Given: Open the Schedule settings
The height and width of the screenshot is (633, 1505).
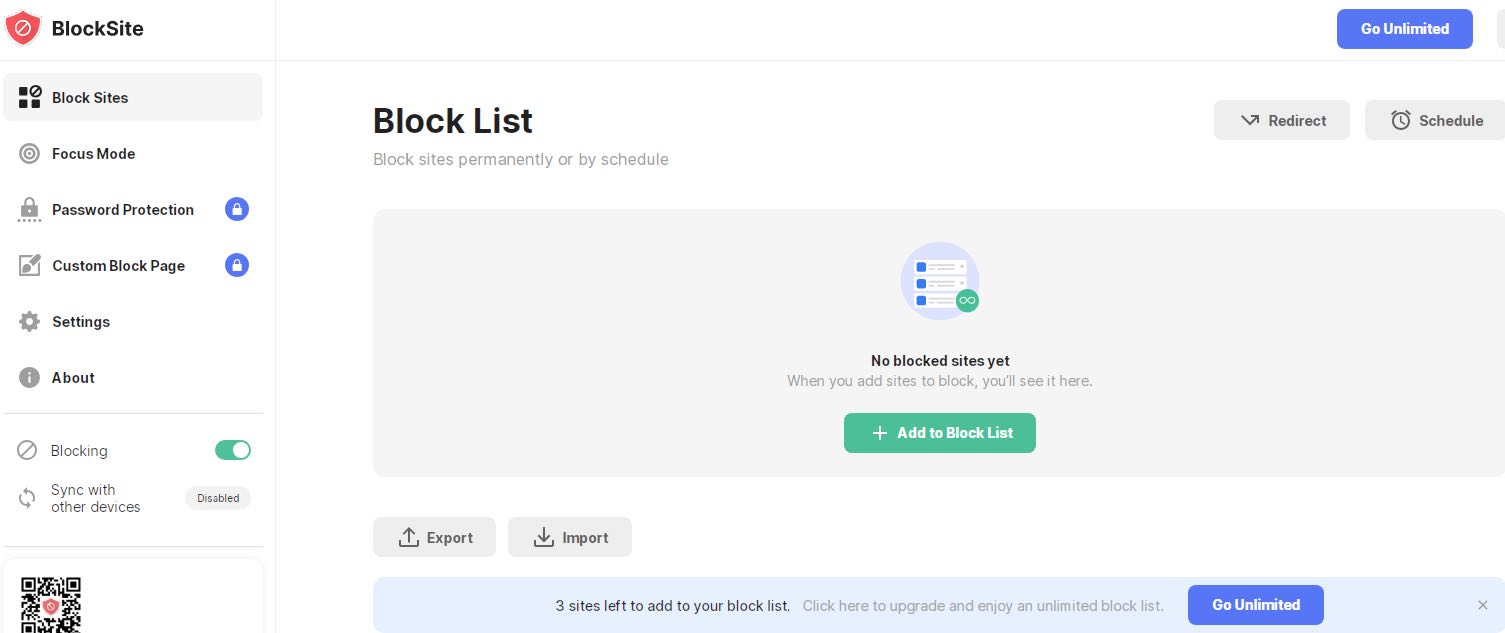Looking at the screenshot, I should click(x=1436, y=121).
